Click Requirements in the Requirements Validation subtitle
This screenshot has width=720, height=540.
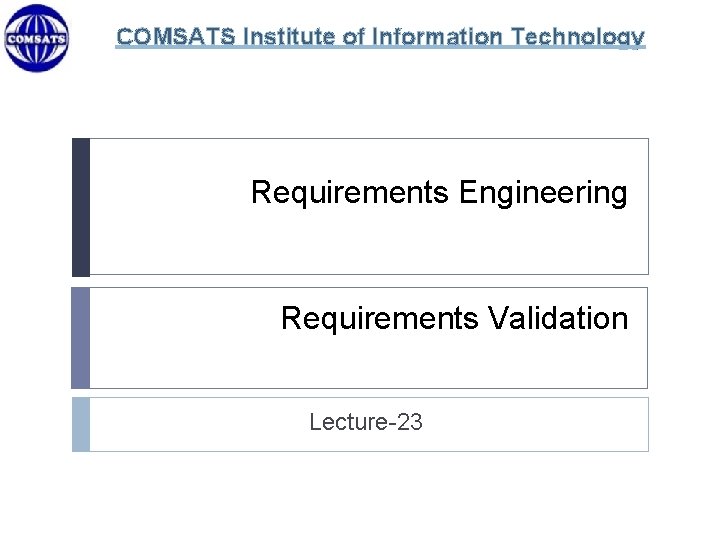point(380,319)
